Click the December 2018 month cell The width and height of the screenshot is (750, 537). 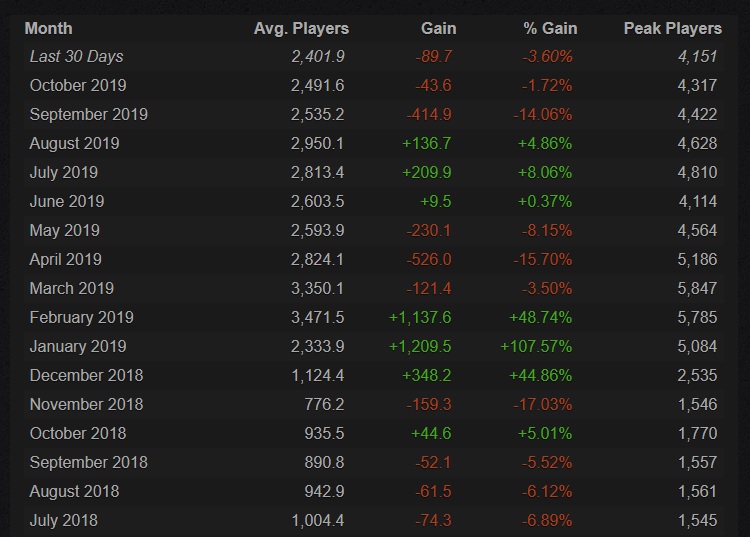86,375
